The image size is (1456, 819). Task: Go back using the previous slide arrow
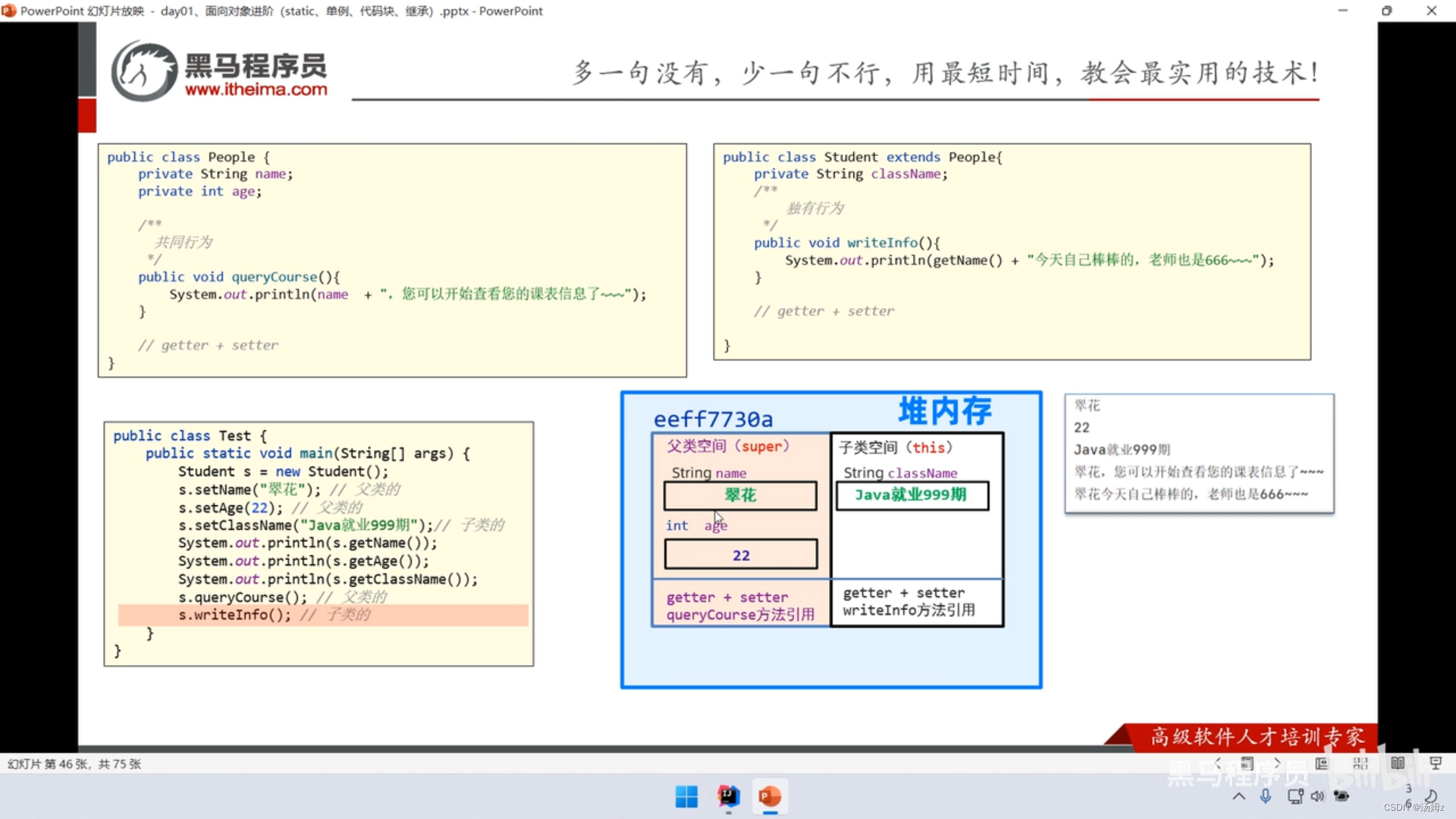click(1218, 764)
